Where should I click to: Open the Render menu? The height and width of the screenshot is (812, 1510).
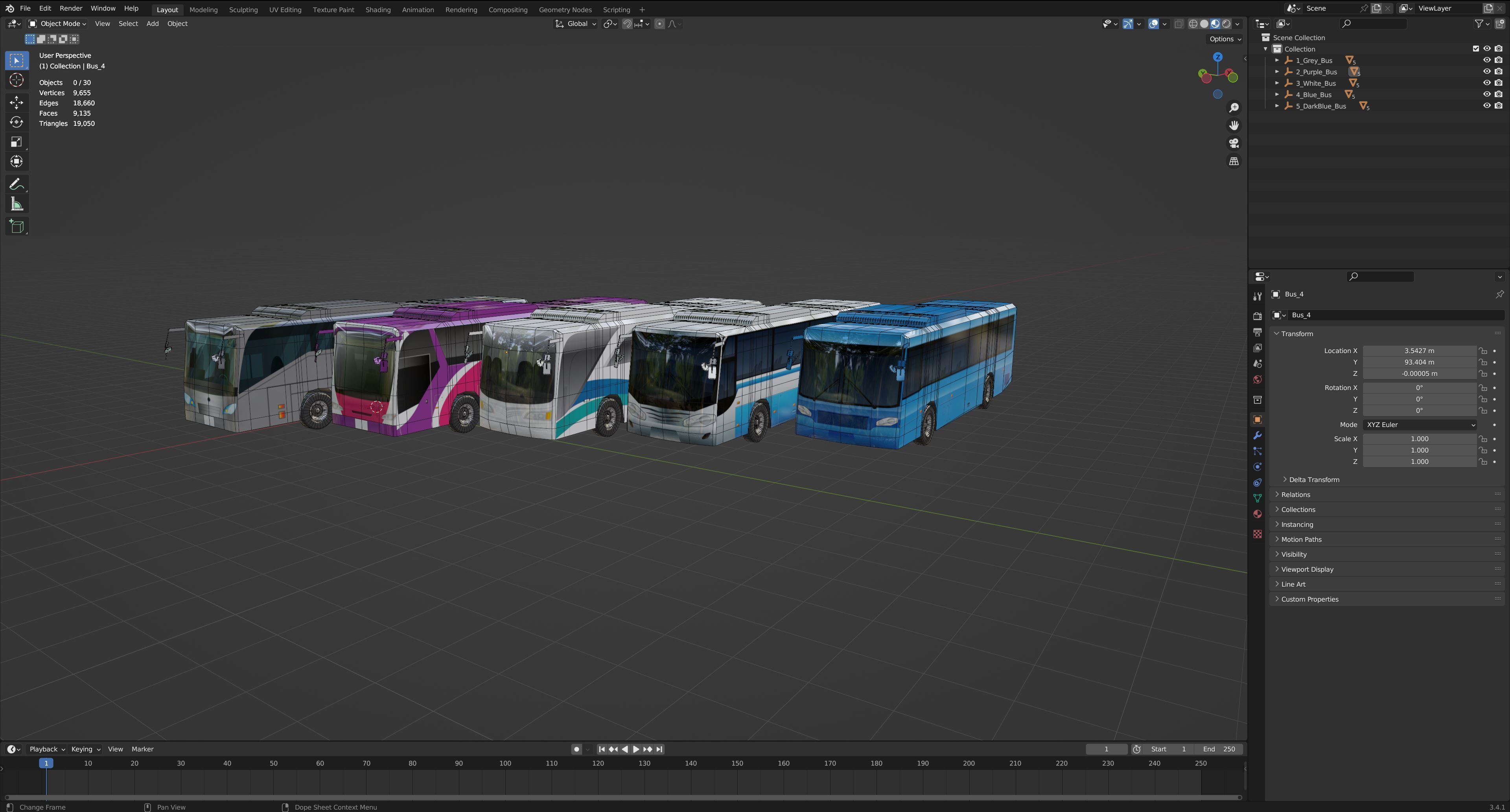click(71, 8)
